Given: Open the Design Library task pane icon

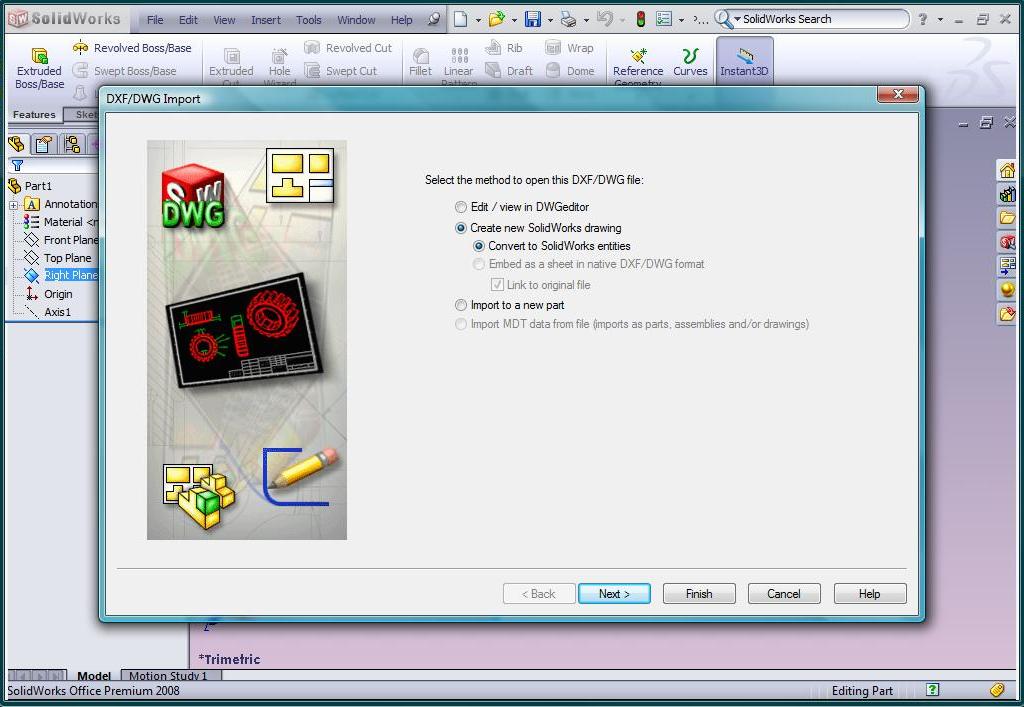Looking at the screenshot, I should [1007, 194].
